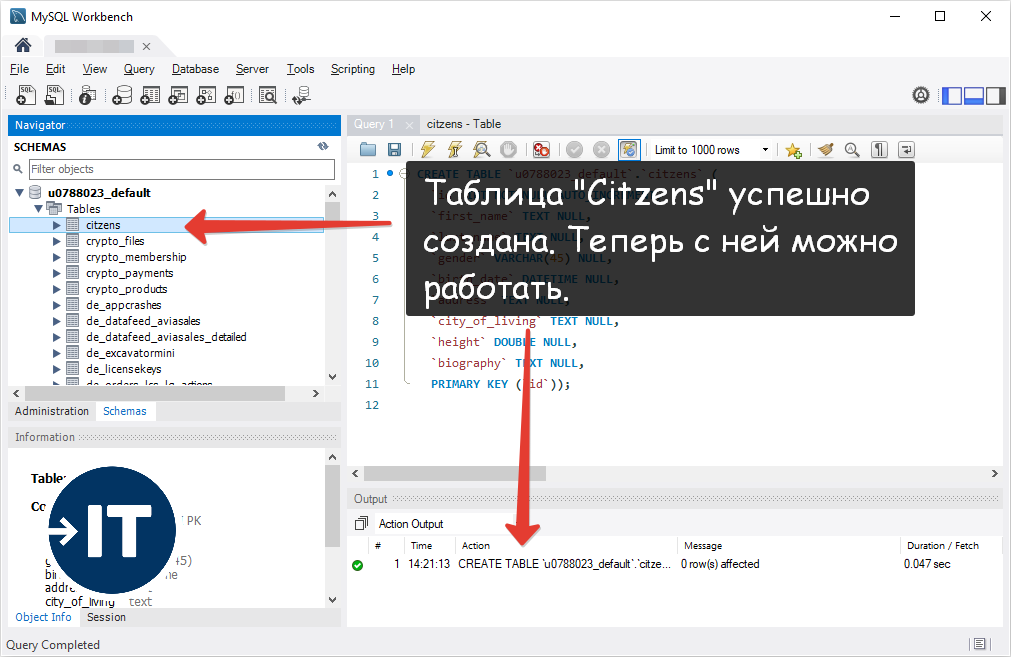The image size is (1011, 657).
Task: Expand the de_licensekeys table node
Action: click(57, 369)
